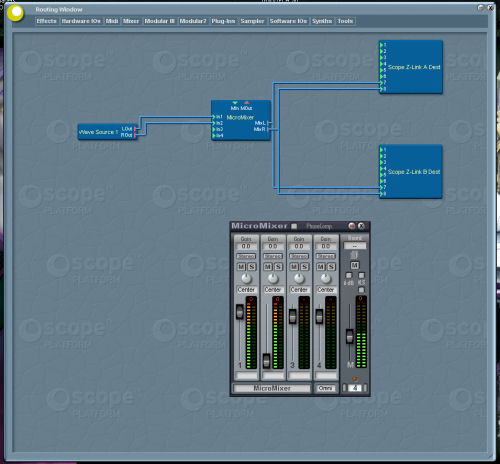Mute channel 1 in MicroMixer
The height and width of the screenshot is (464, 500).
[x=241, y=267]
